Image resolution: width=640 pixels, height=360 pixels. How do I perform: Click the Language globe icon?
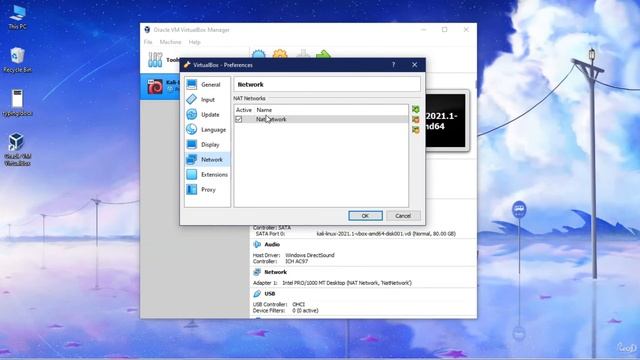191,129
